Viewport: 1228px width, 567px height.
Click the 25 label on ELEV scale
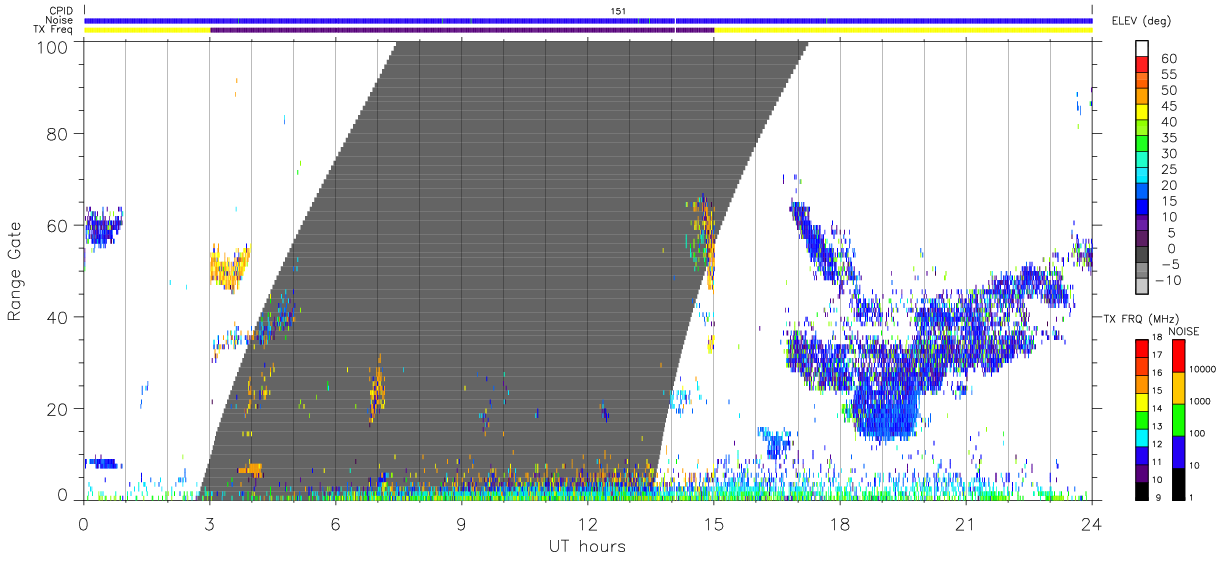point(1167,169)
